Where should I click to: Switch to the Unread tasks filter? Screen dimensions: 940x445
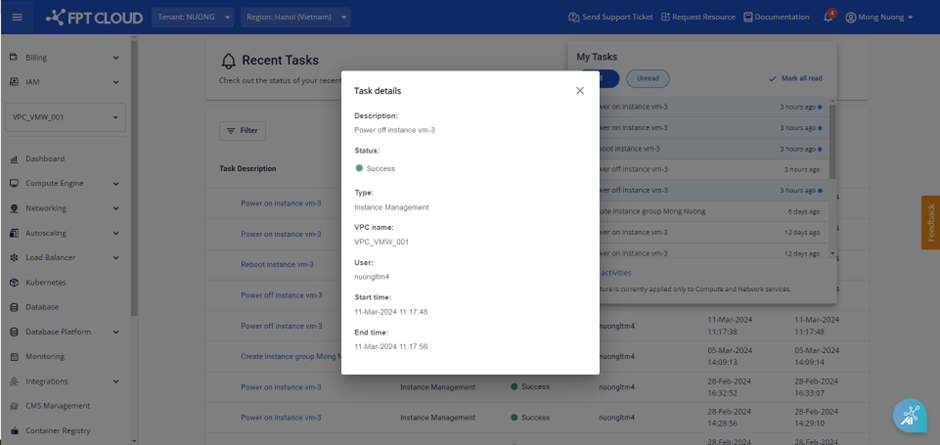(648, 78)
